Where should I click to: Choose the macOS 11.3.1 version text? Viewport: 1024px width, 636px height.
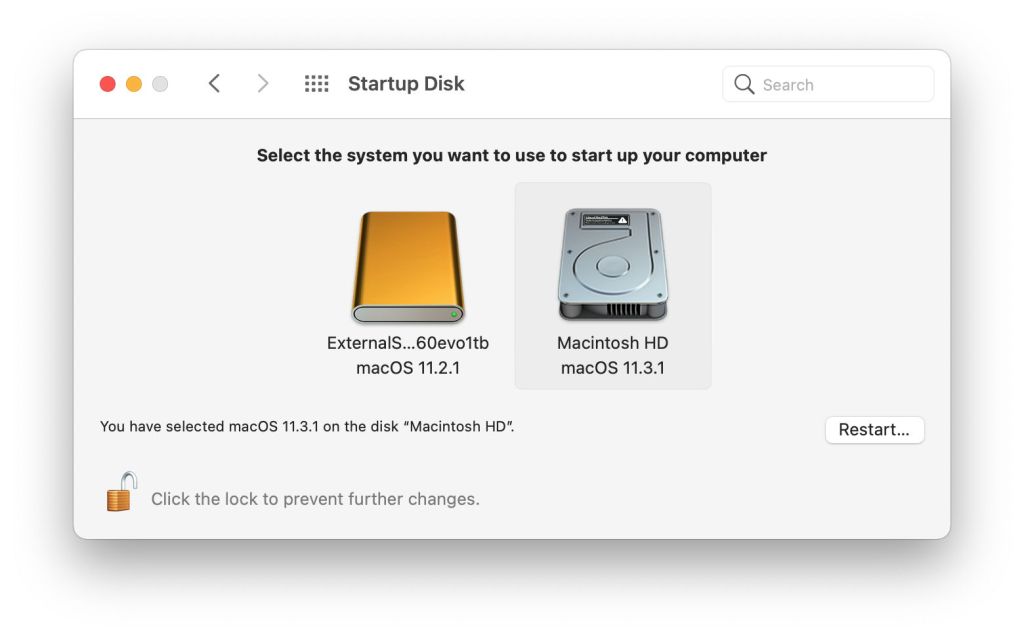(x=612, y=368)
